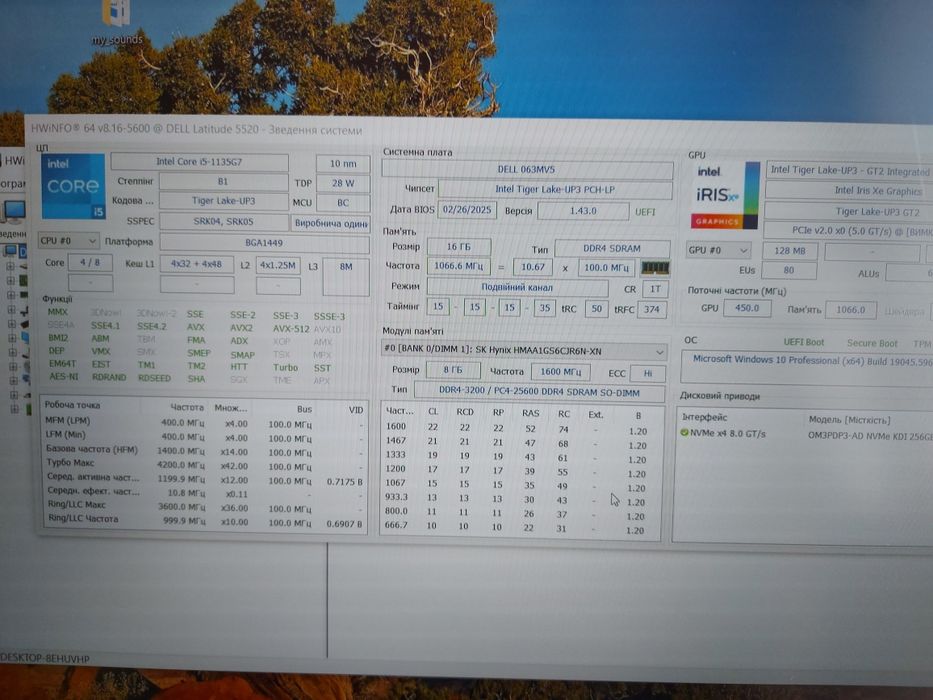Click the 0.7175 В VID value
Screen dimensions: 933x700
click(345, 482)
